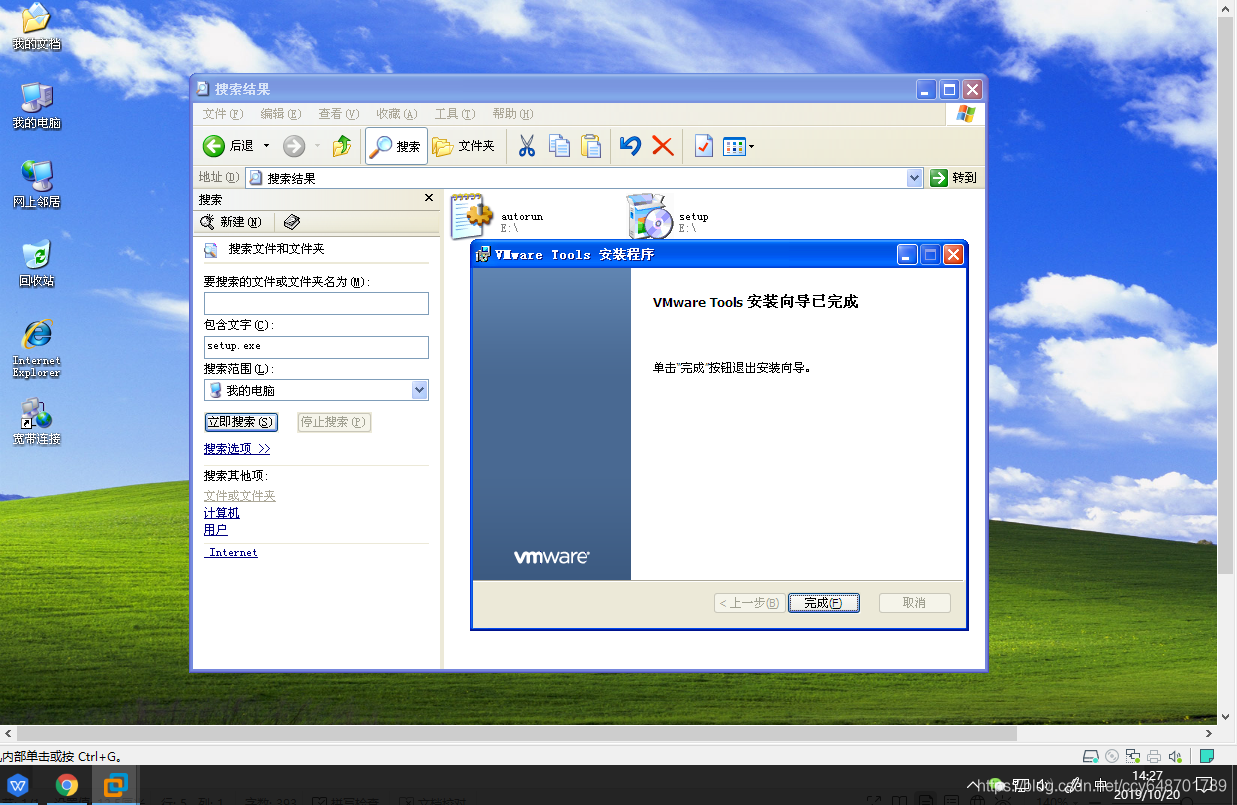The width and height of the screenshot is (1237, 805).
Task: Click the Paste clipboard icon
Action: 592,146
